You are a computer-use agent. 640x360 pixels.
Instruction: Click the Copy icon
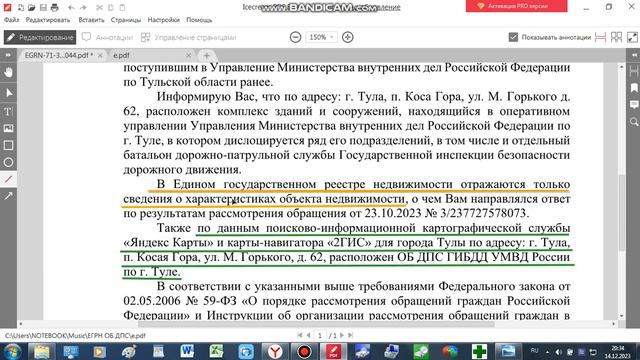111,7
